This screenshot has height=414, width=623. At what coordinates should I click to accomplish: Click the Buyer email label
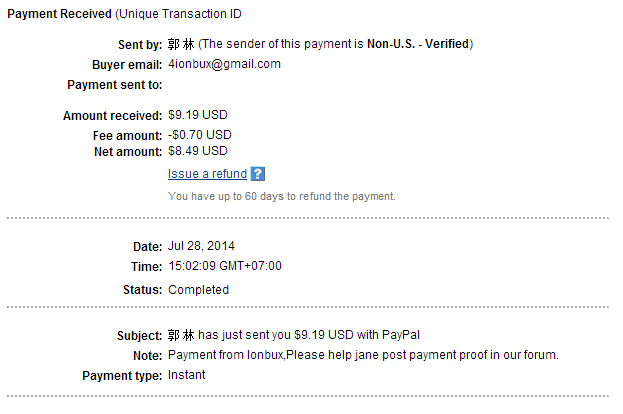click(125, 64)
